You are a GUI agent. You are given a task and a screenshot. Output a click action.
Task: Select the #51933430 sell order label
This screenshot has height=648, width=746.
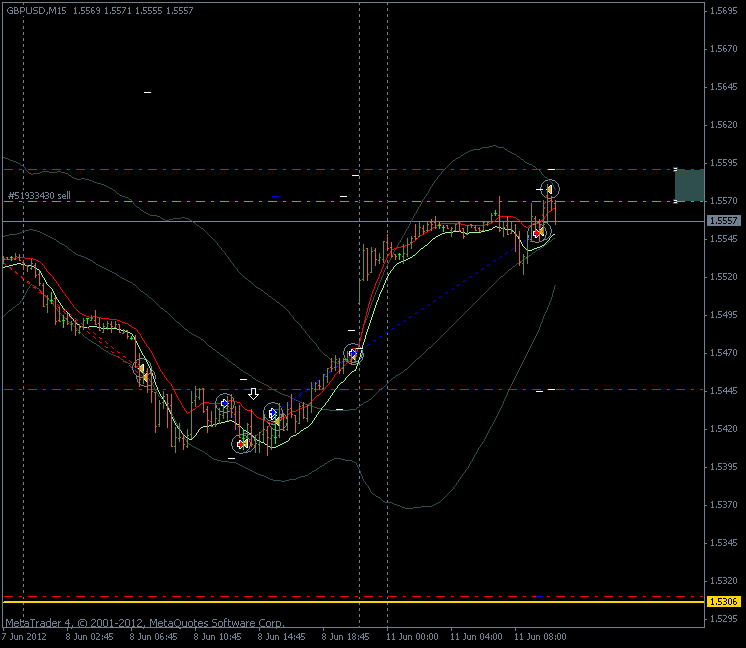39,196
